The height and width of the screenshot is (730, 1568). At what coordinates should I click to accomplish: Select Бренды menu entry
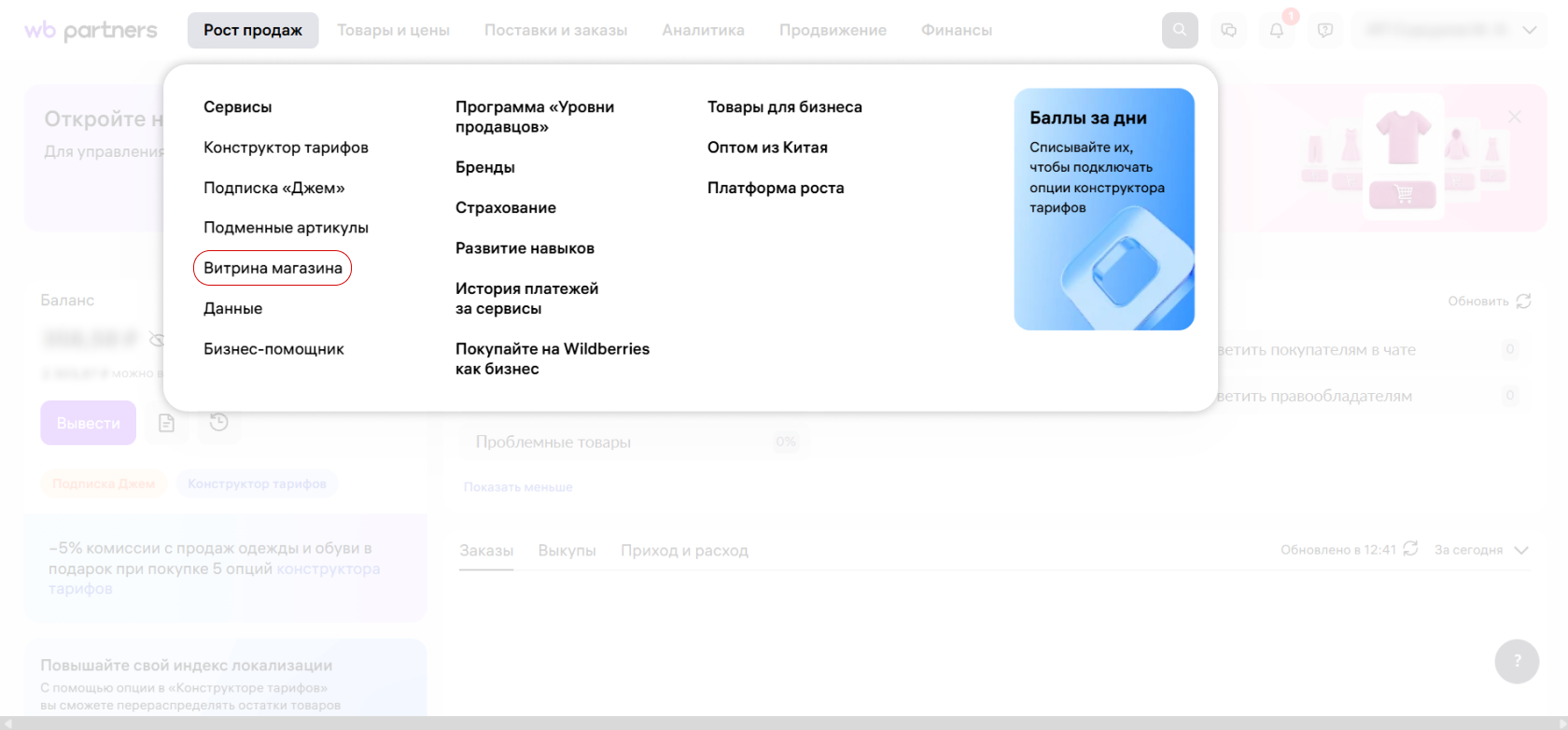485,167
